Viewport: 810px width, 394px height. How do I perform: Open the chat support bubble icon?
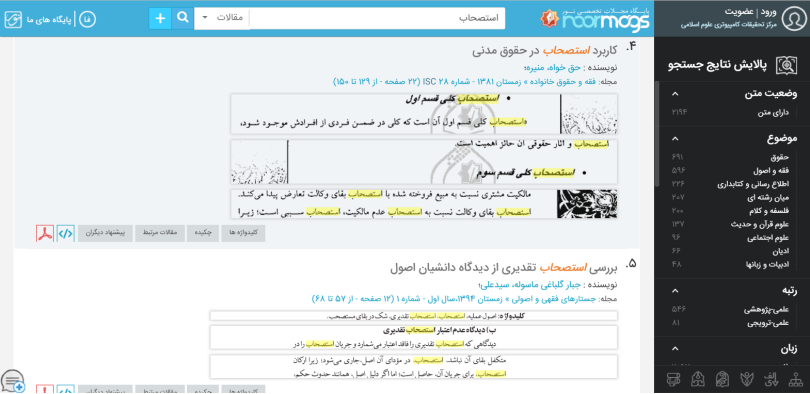click(12, 381)
